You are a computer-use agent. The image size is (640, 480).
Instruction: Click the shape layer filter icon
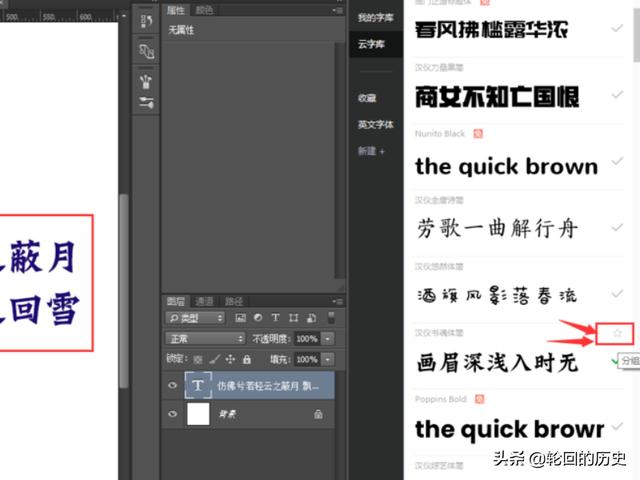[292, 318]
